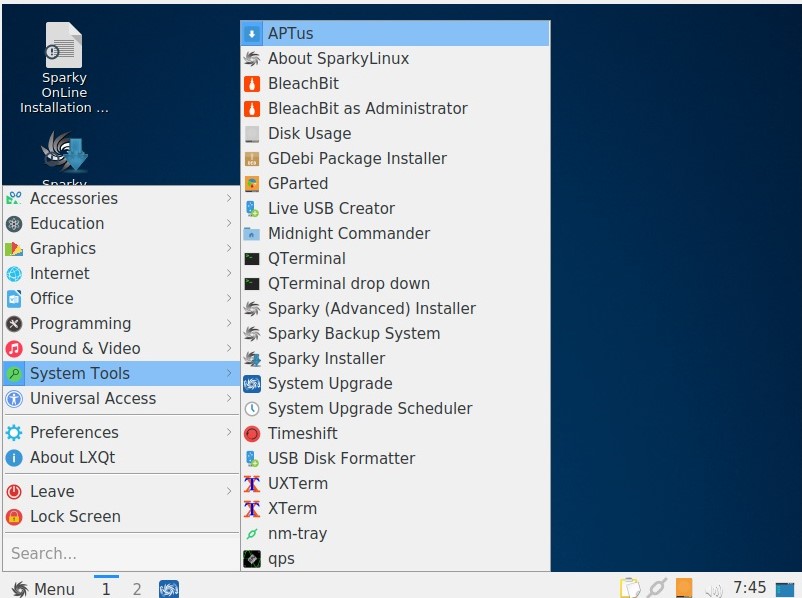Click the orange BleachBit icon, not the Administrator one

[252, 83]
